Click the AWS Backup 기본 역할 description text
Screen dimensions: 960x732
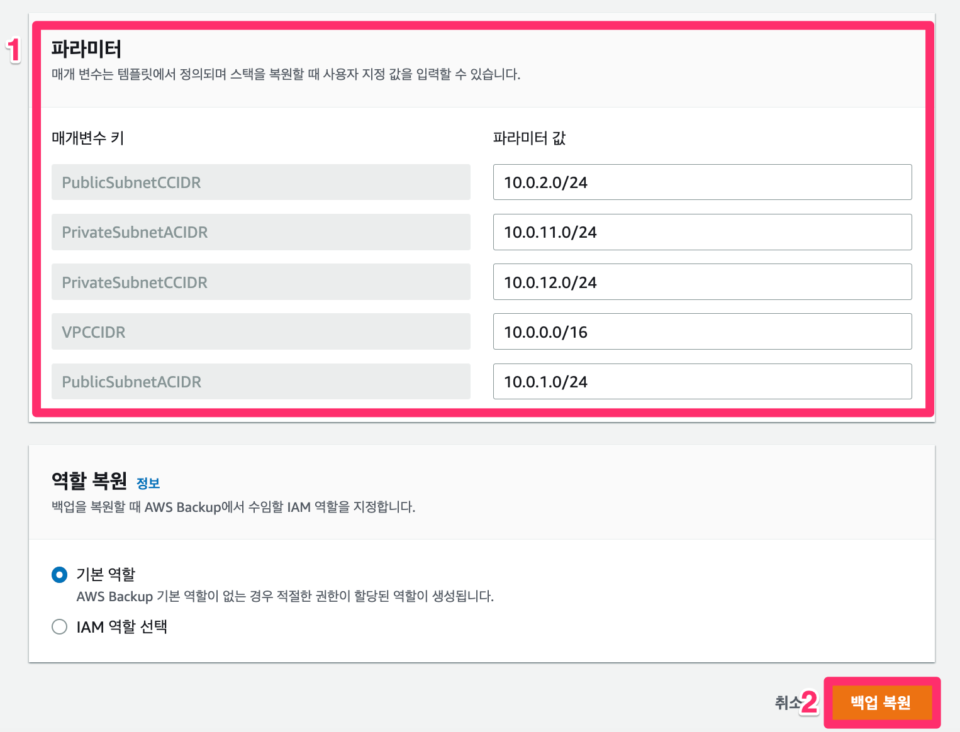(x=285, y=596)
